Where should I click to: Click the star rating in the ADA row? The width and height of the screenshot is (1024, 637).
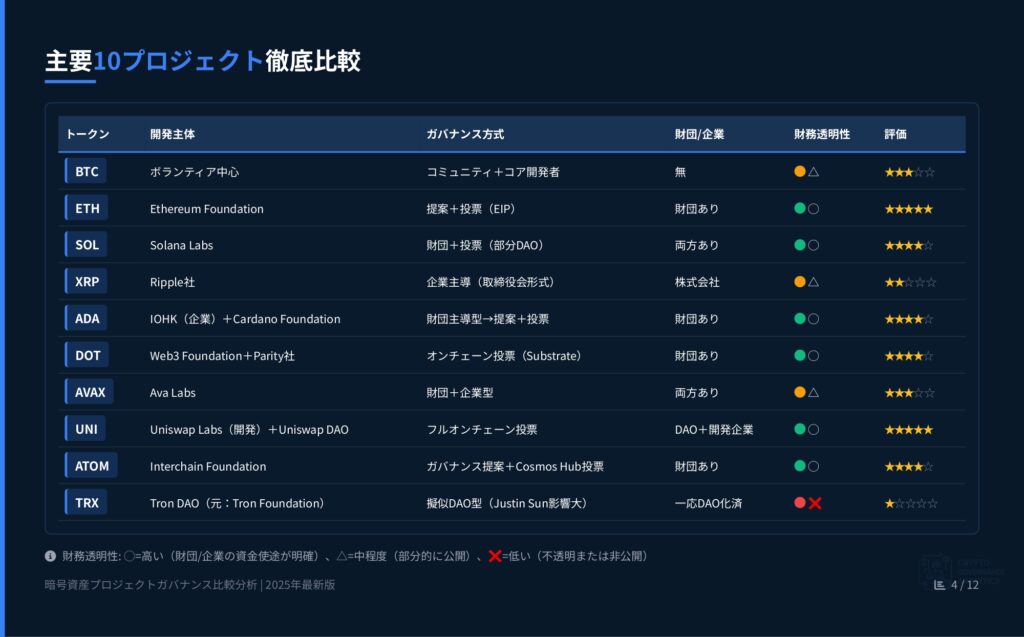[909, 319]
